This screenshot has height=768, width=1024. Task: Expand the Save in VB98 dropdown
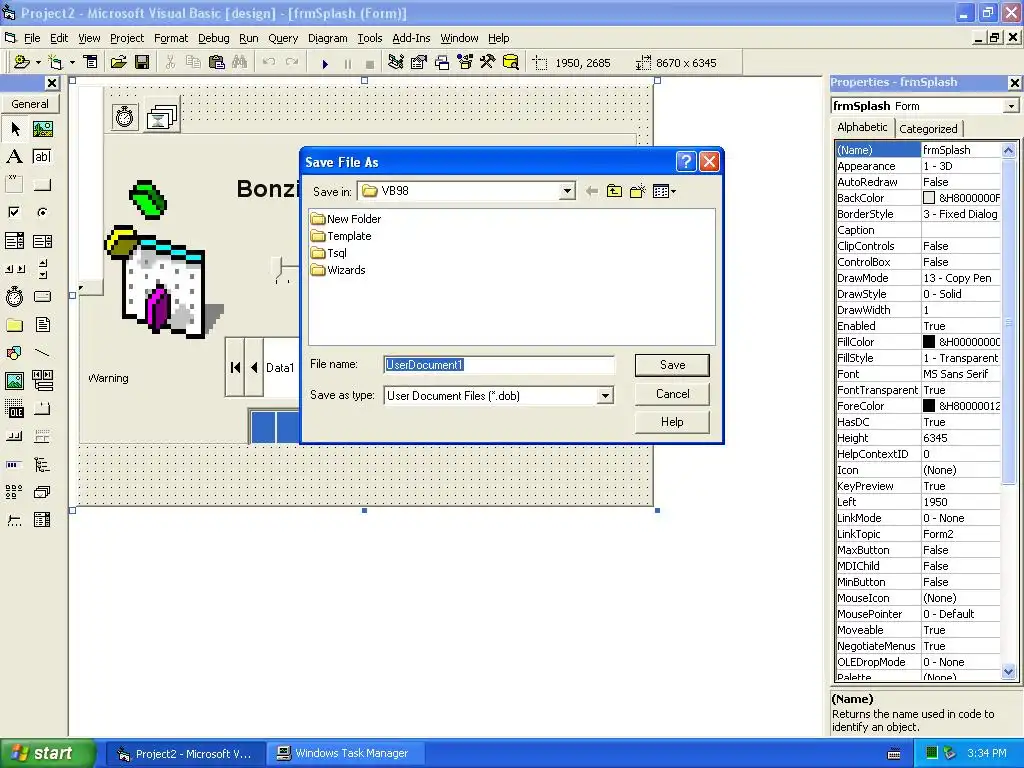[x=567, y=191]
